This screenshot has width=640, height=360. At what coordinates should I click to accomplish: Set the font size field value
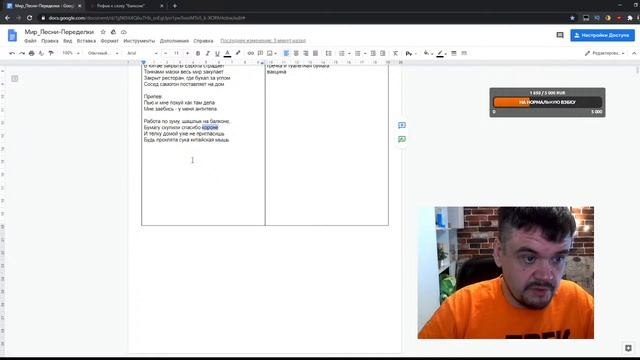[176, 53]
